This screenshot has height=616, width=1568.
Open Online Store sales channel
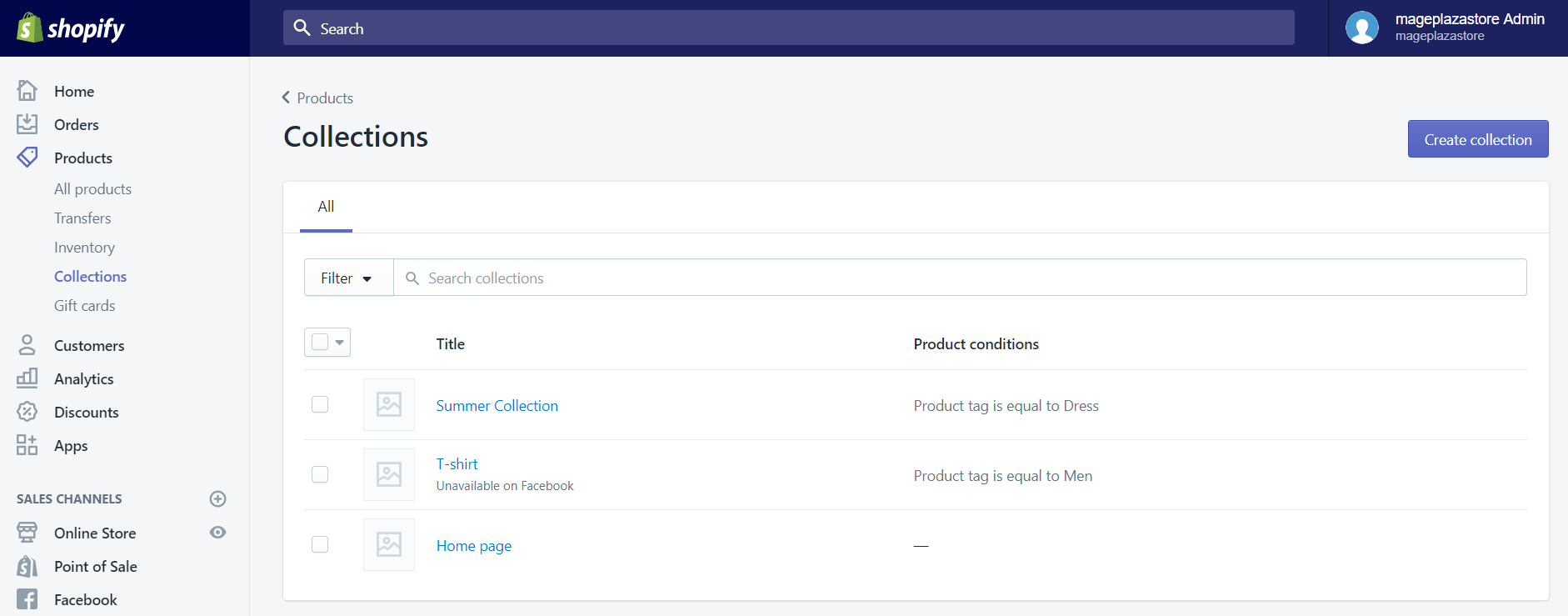pyautogui.click(x=95, y=533)
